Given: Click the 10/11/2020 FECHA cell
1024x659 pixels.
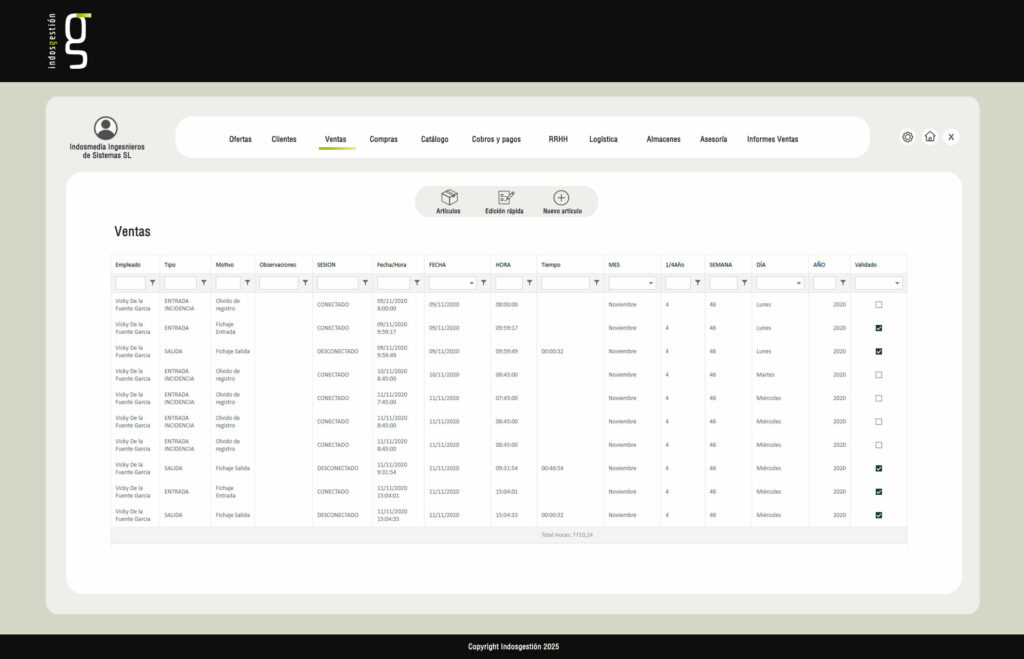Looking at the screenshot, I should coord(444,375).
